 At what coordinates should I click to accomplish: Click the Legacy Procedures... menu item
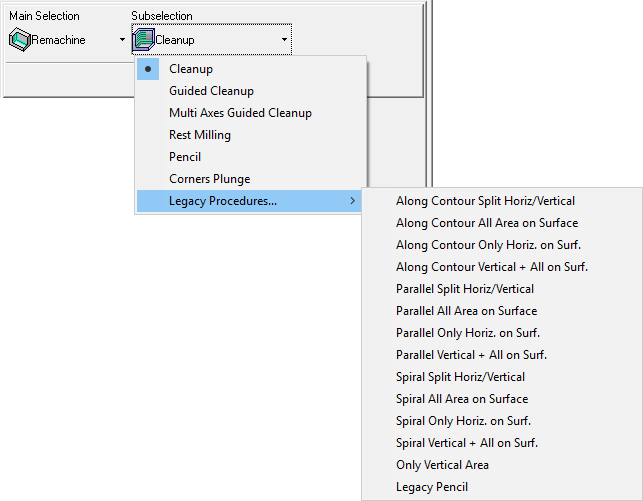point(249,201)
